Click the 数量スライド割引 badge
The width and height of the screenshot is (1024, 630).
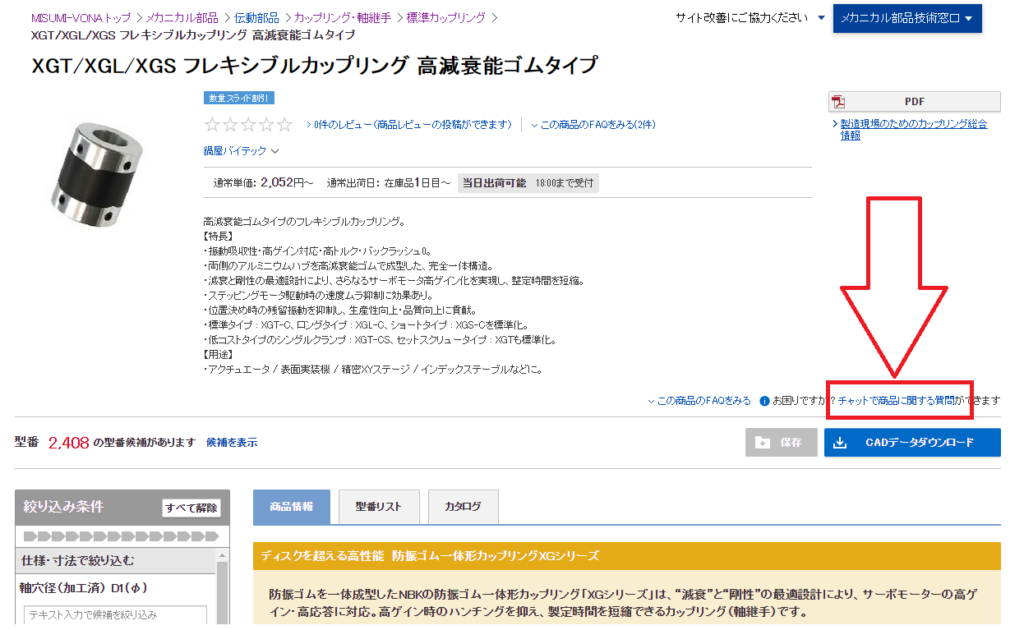tap(239, 98)
